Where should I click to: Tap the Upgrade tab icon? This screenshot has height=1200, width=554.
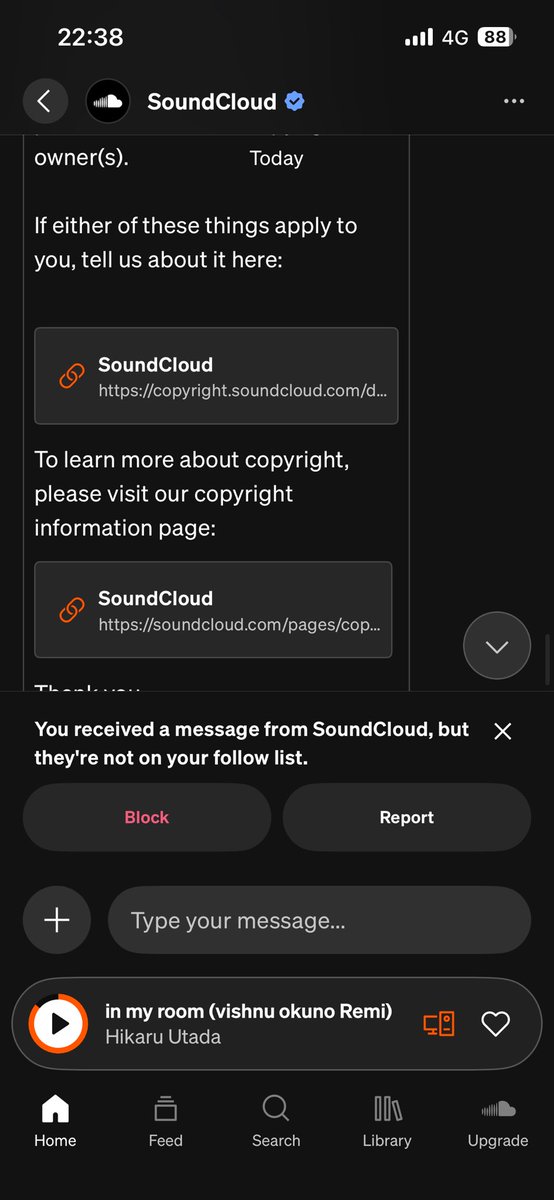click(x=498, y=1109)
